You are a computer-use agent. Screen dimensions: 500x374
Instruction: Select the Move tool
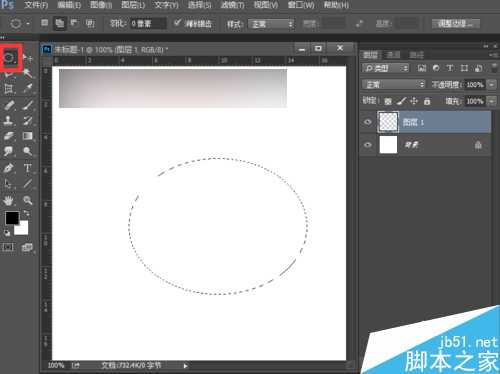pos(28,58)
